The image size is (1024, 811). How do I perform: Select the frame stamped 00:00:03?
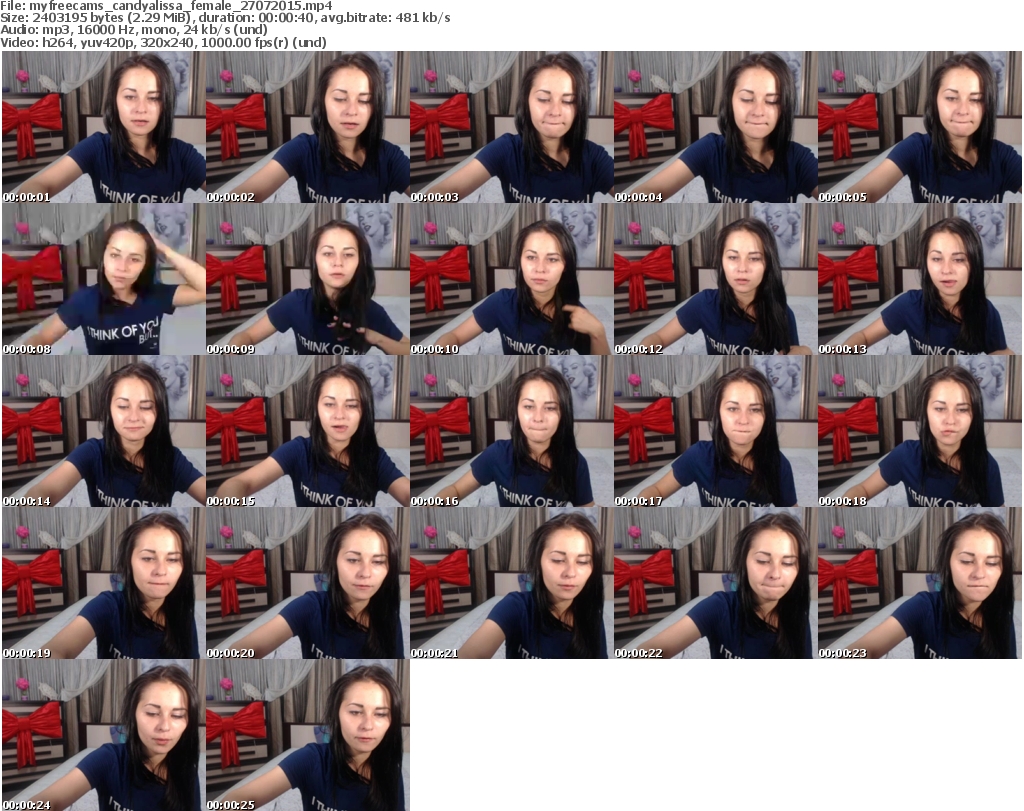click(x=511, y=127)
